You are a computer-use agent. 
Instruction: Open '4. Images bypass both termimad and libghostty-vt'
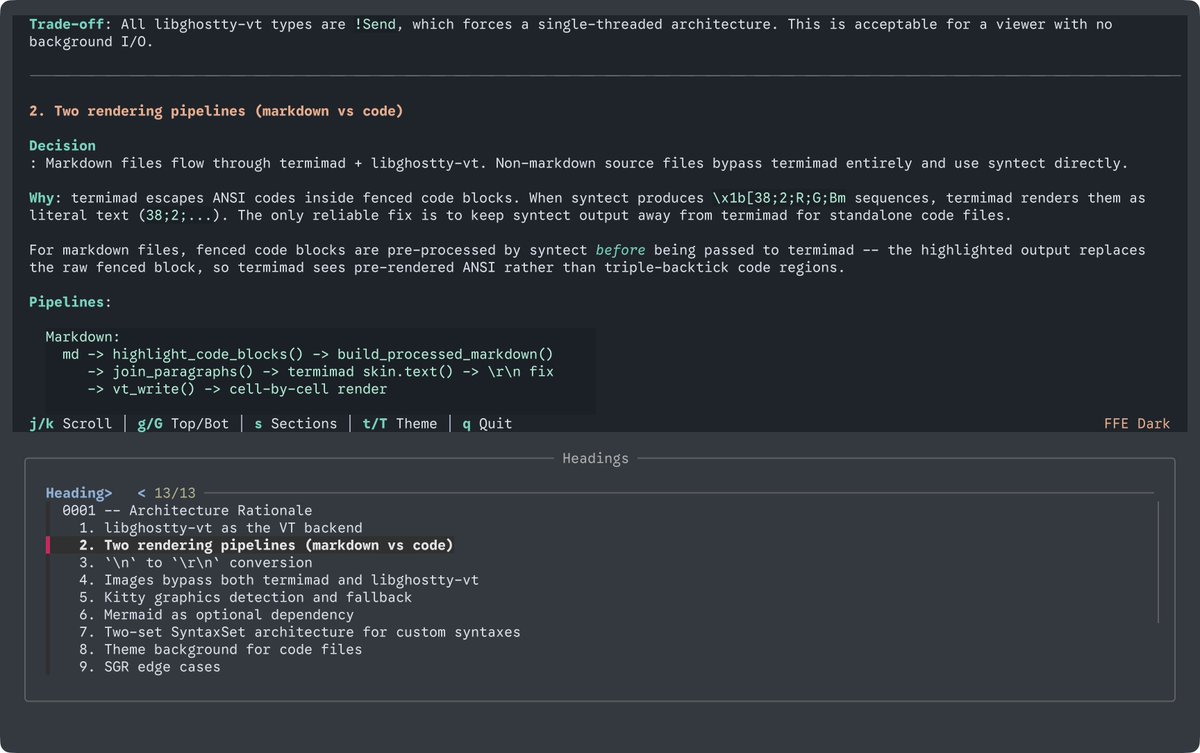tap(279, 580)
